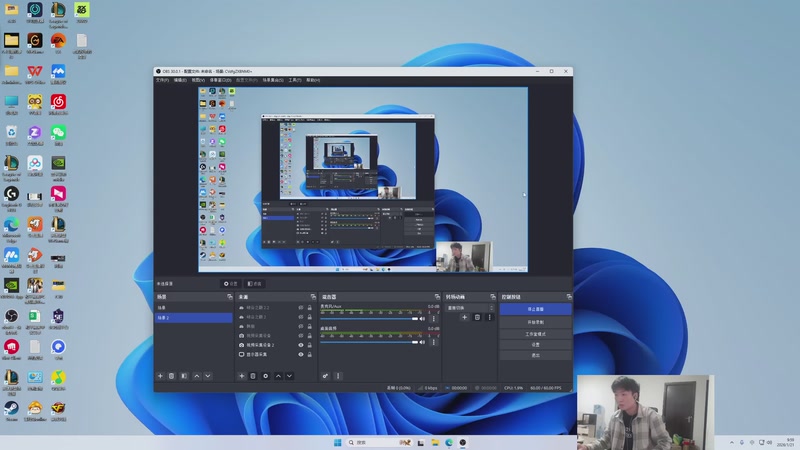Remove the transition with its trash icon
800x450 pixels.
point(477,317)
